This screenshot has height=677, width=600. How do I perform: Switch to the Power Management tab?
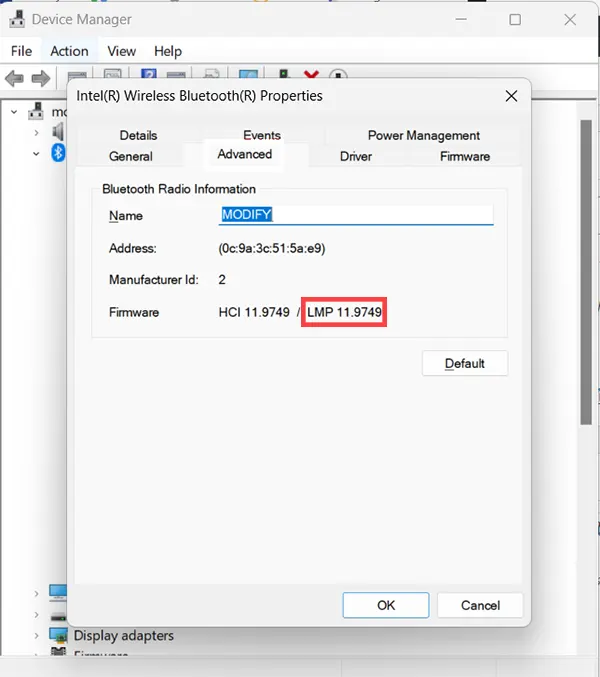423,135
